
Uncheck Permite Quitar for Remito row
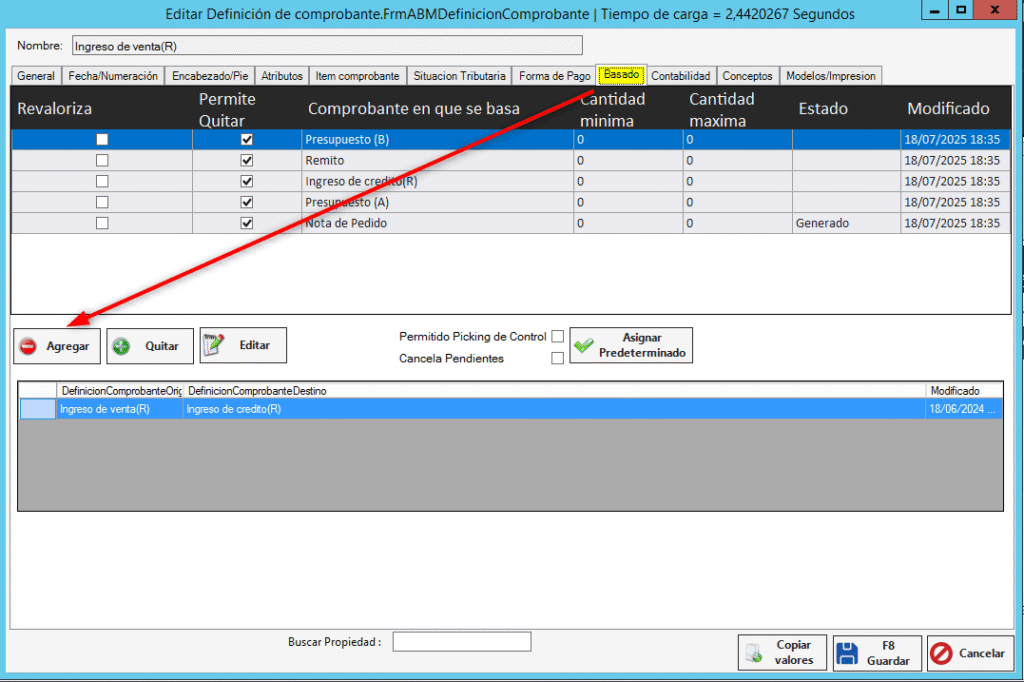coord(247,160)
